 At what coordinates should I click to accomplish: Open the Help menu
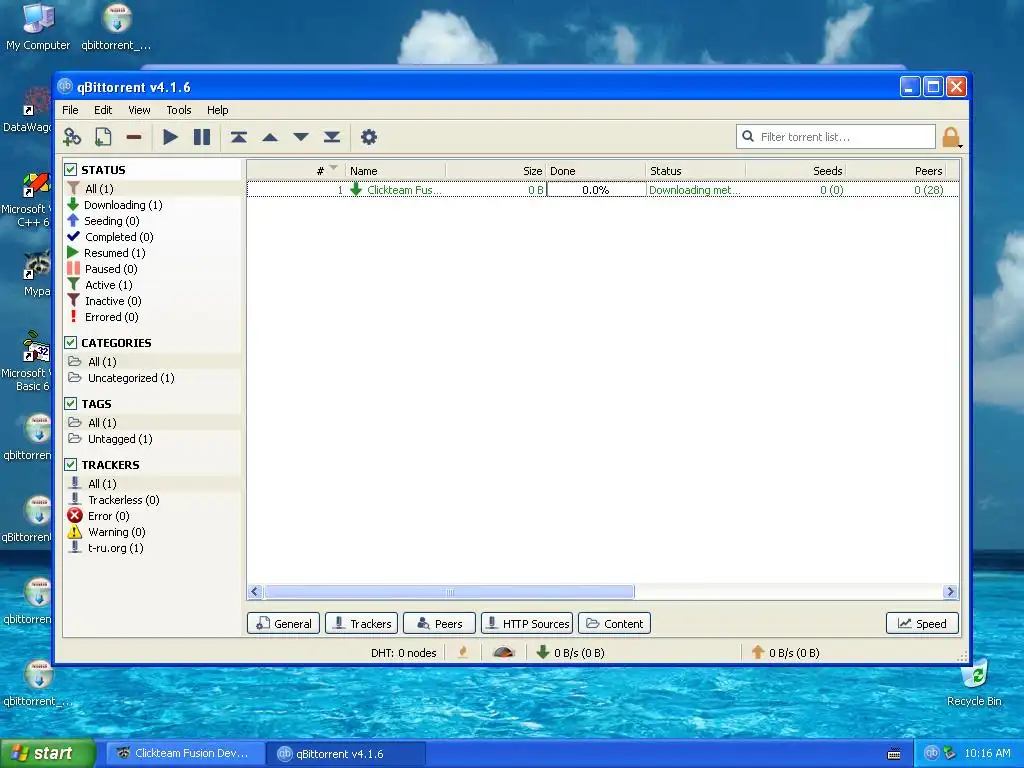[x=217, y=110]
